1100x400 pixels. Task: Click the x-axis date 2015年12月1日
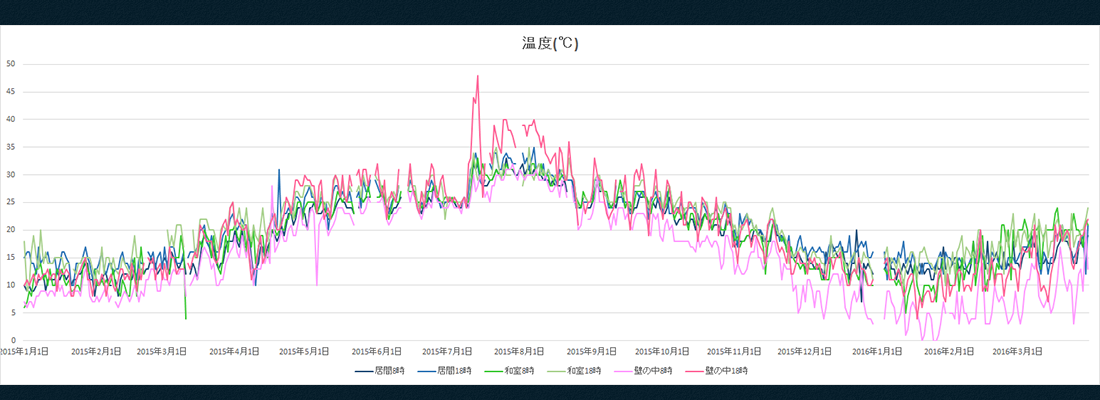(803, 350)
